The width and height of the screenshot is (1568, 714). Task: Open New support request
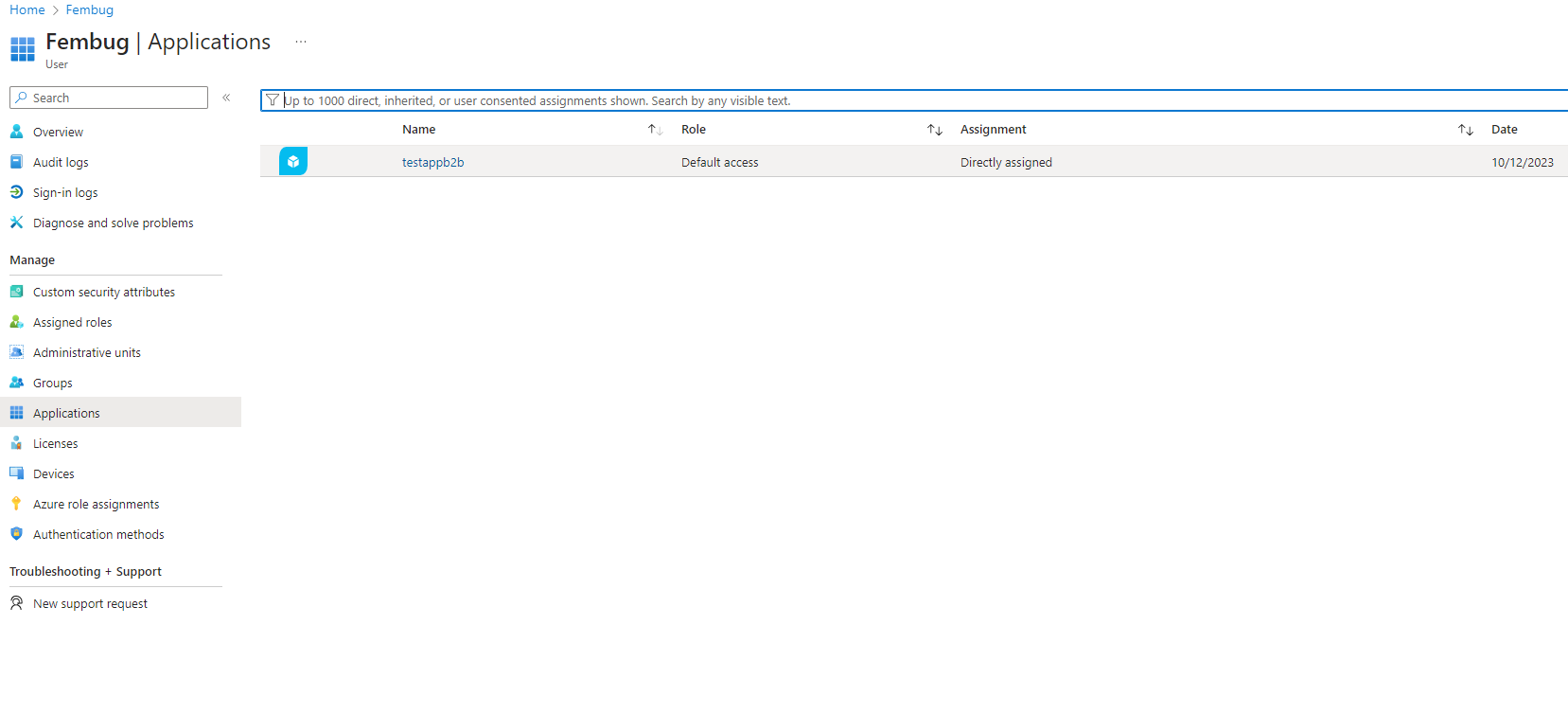[x=90, y=604]
